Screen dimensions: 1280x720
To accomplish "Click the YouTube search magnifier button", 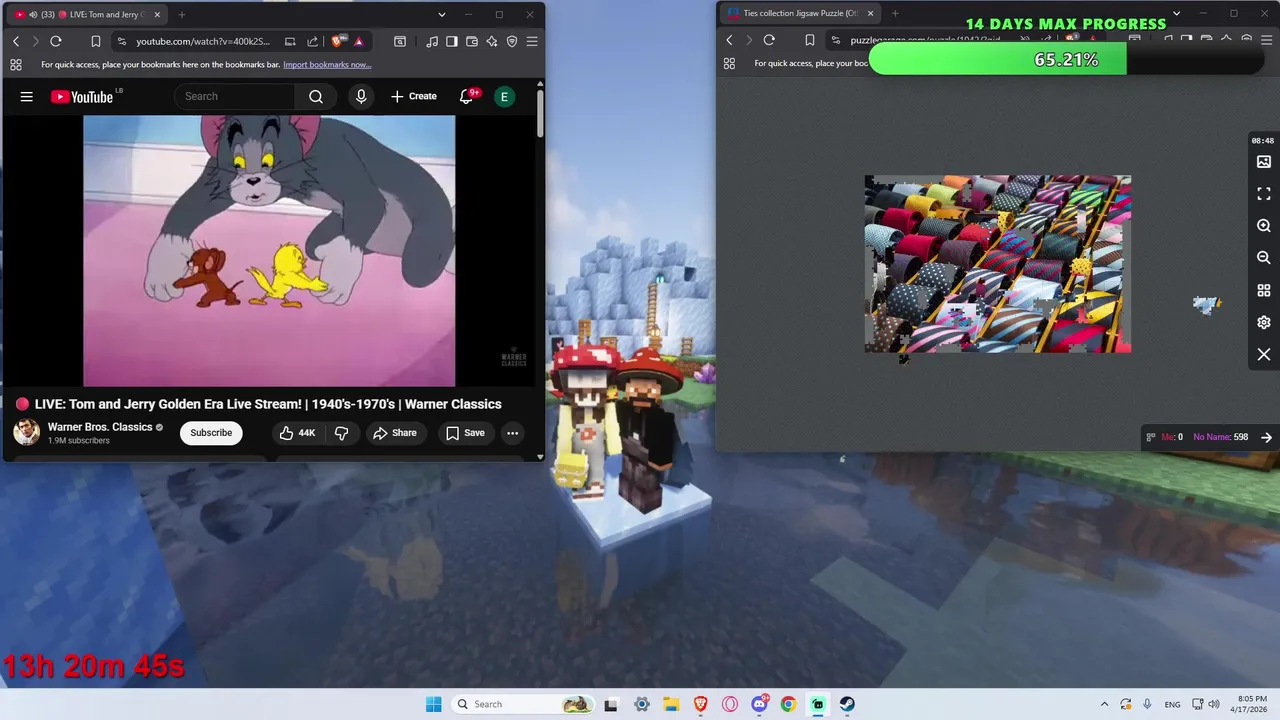I will click(x=316, y=96).
